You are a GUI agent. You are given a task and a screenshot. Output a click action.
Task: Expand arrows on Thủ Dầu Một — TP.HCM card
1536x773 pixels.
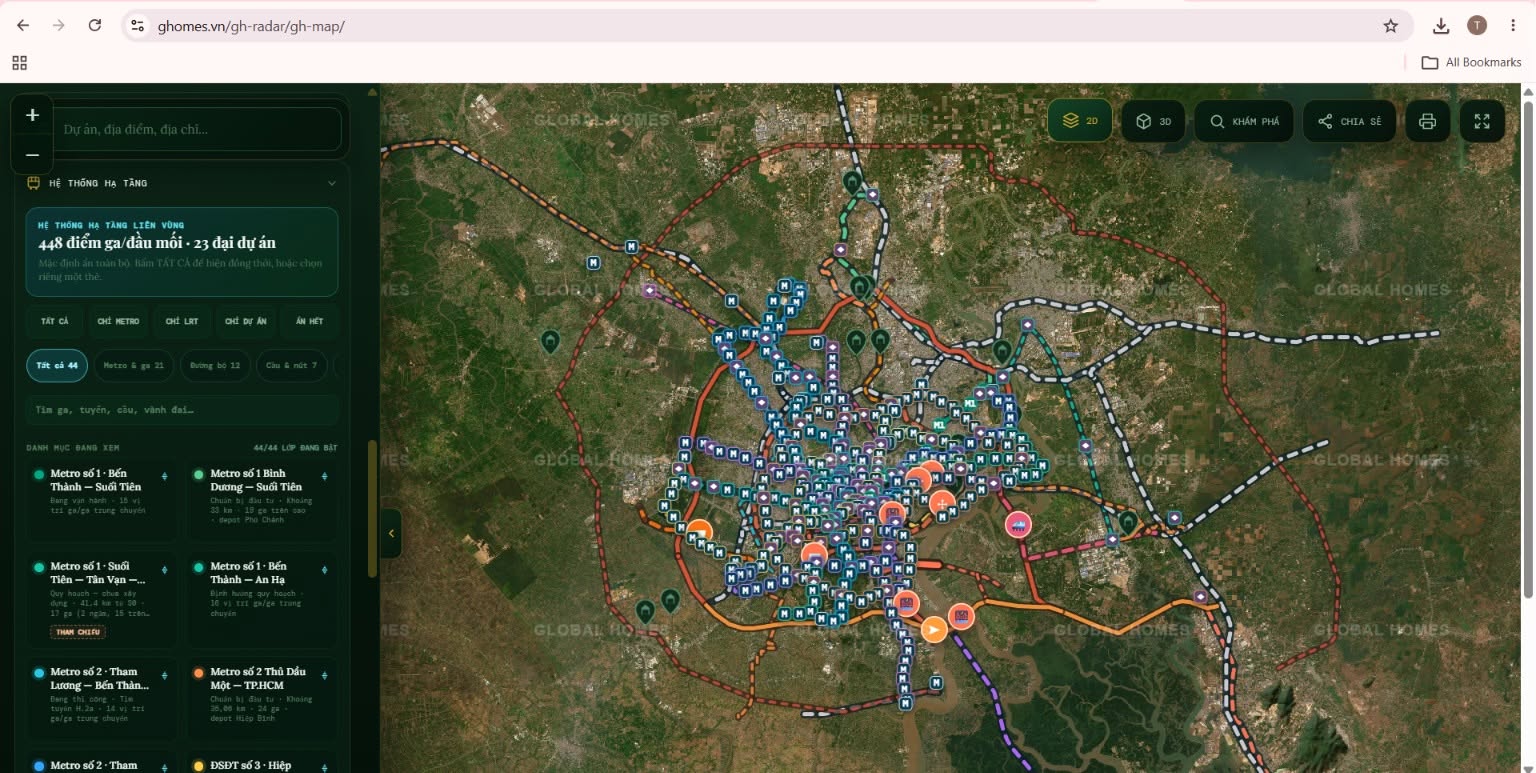(324, 675)
